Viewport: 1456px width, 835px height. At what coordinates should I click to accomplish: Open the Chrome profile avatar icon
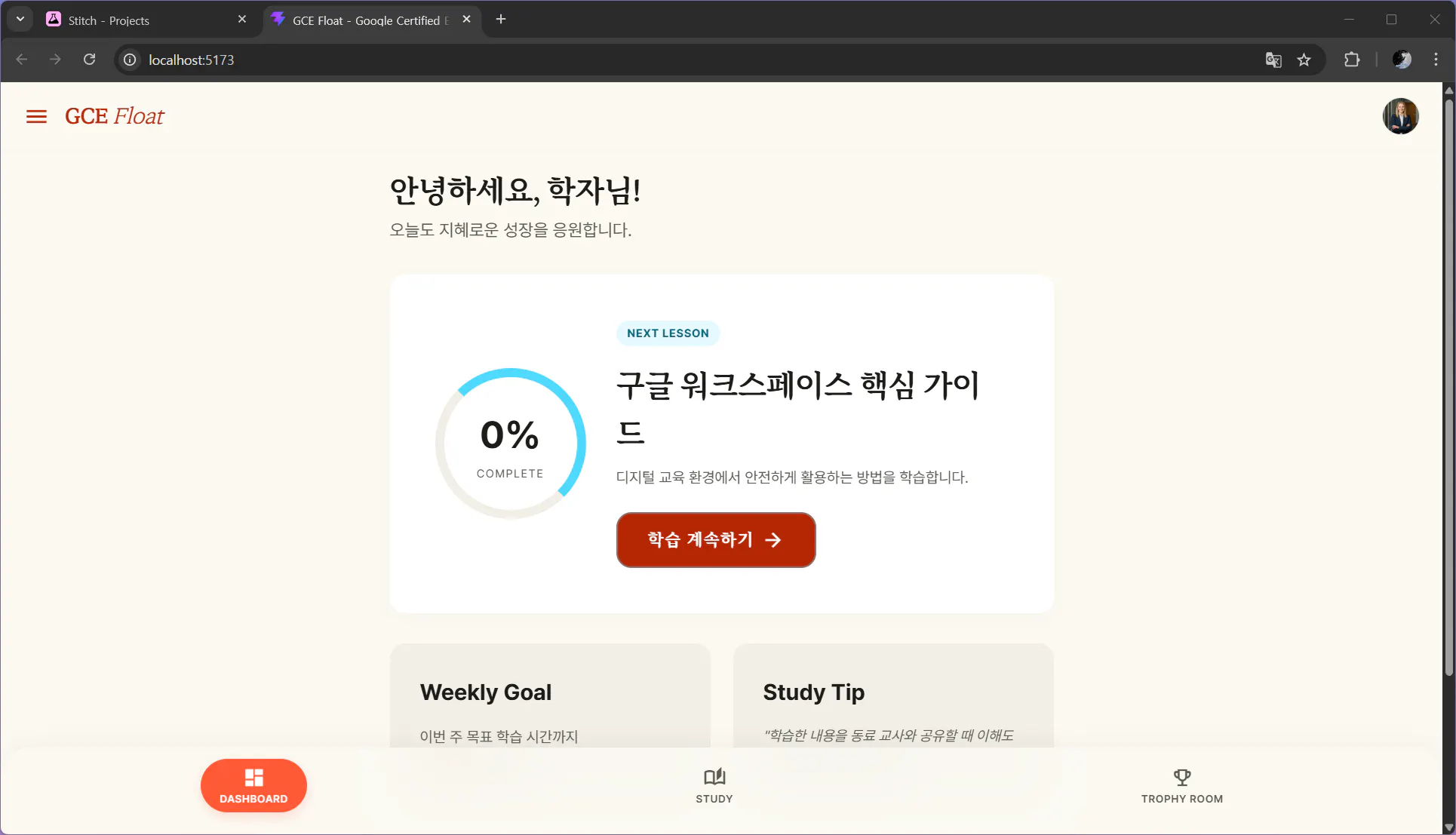[1402, 60]
